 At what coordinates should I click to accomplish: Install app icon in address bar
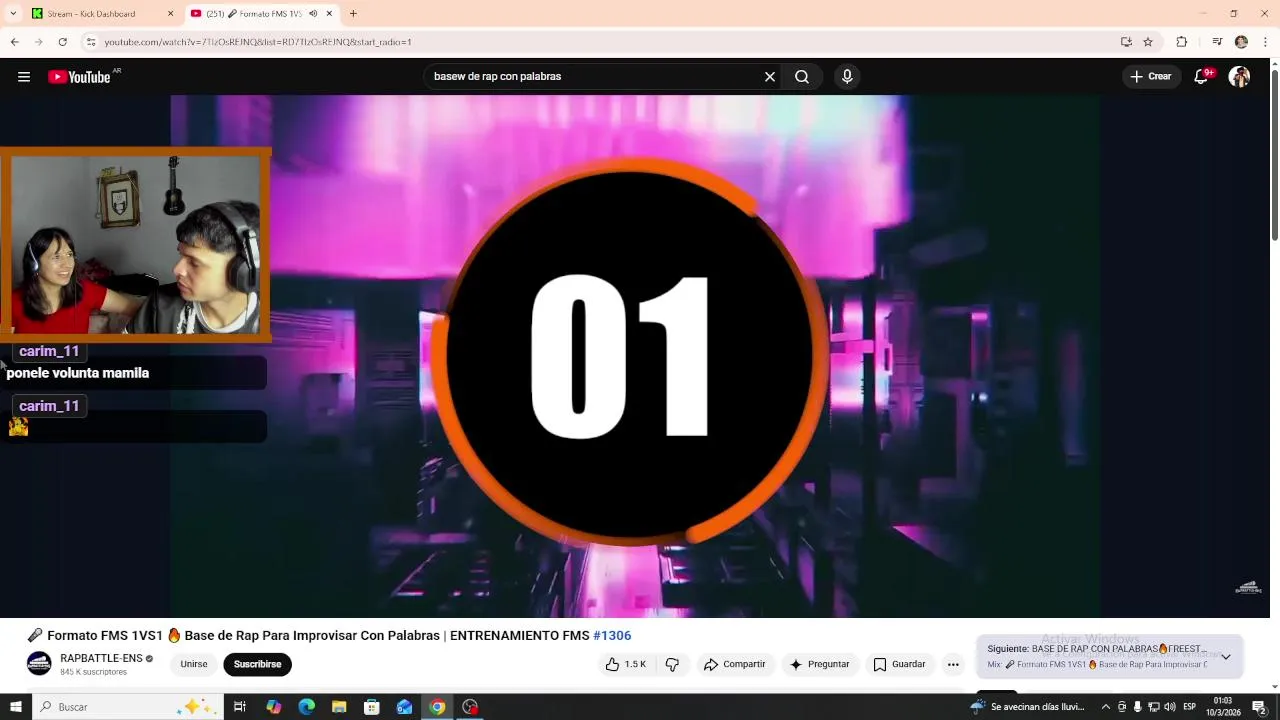click(x=1126, y=42)
